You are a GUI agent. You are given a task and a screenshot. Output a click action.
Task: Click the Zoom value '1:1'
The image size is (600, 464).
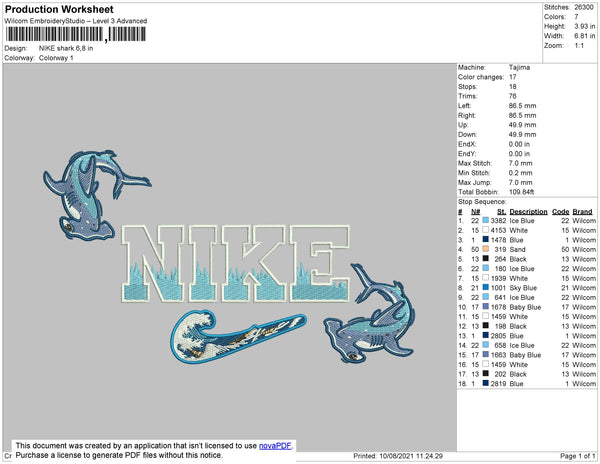579,46
